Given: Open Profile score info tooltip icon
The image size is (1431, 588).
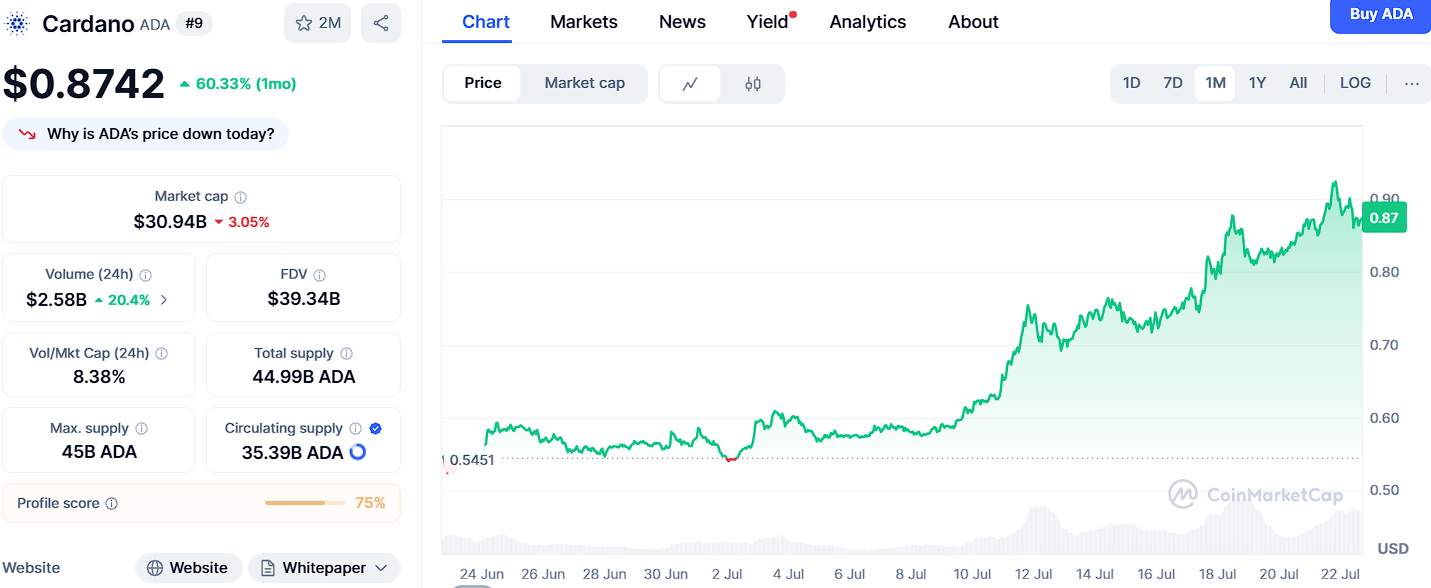Looking at the screenshot, I should coord(112,504).
